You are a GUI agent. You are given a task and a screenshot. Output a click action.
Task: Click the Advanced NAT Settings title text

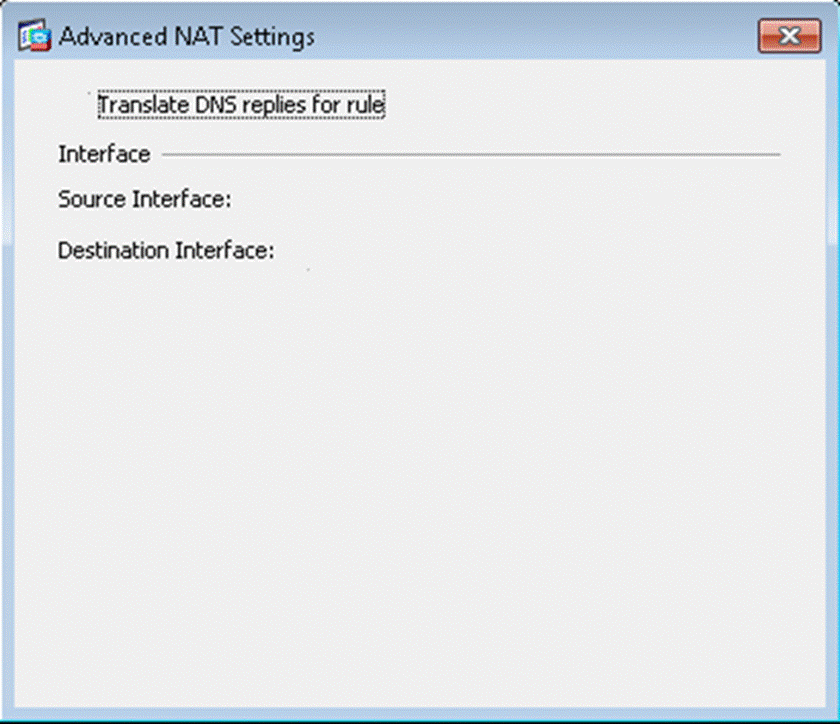(x=187, y=37)
